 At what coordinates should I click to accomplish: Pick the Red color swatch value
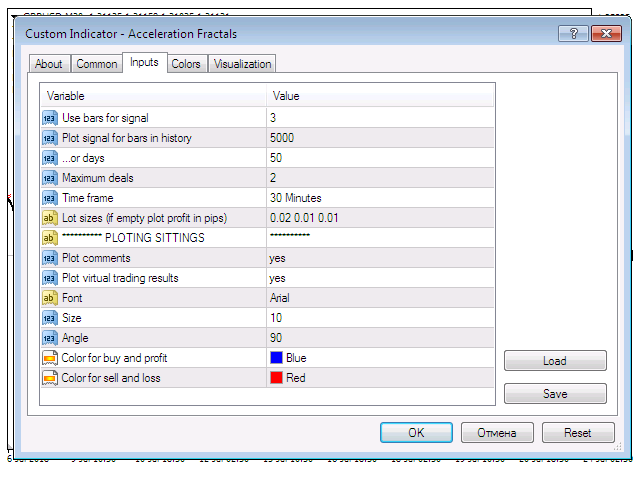pyautogui.click(x=276, y=378)
